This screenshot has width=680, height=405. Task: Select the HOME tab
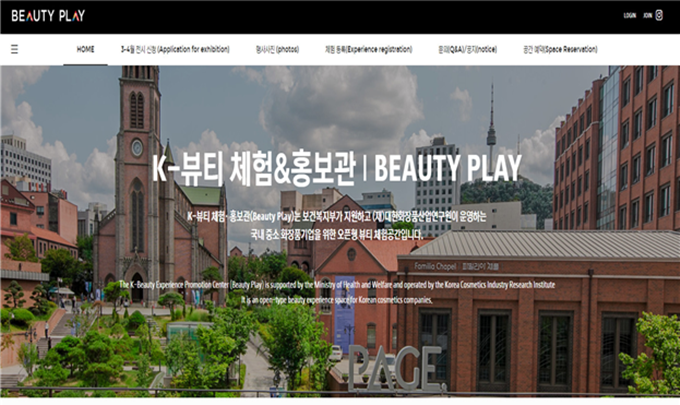86,48
